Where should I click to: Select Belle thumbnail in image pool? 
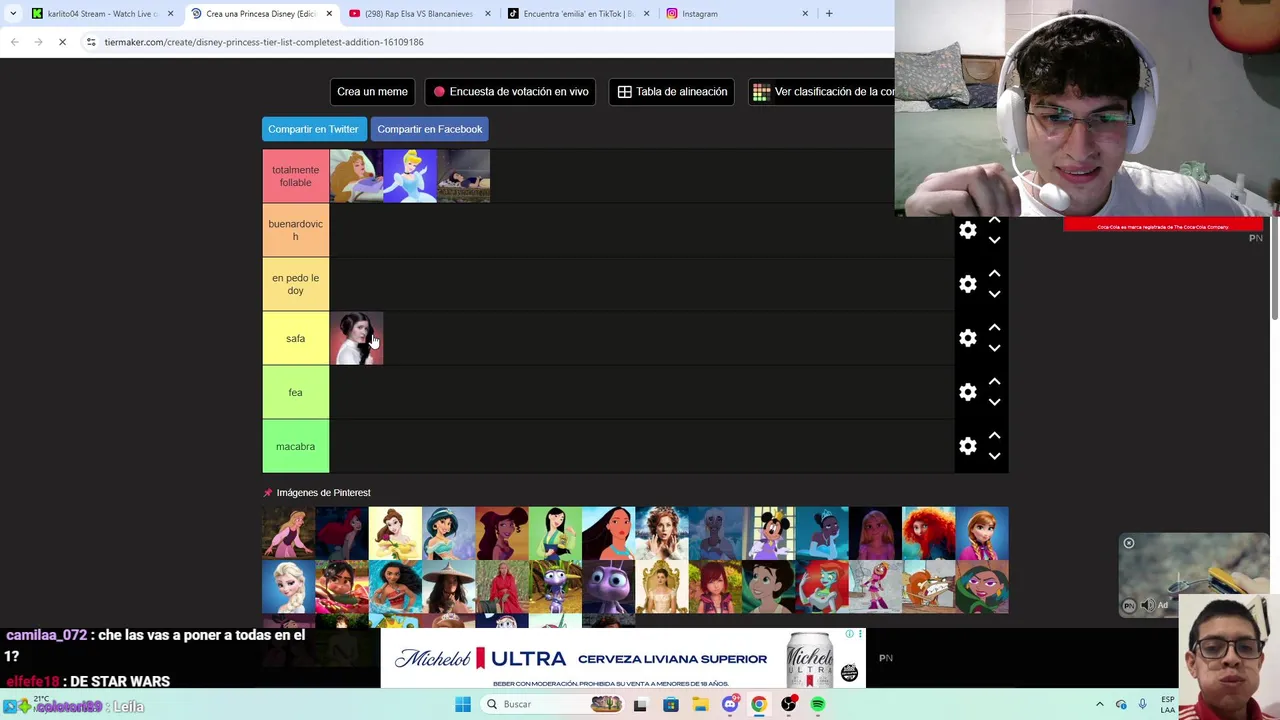pyautogui.click(x=395, y=533)
